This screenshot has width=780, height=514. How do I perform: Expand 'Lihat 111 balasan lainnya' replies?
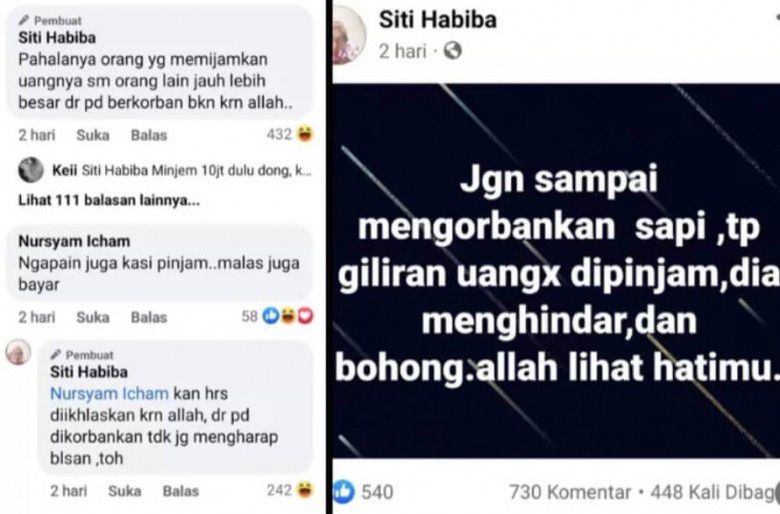(x=109, y=201)
